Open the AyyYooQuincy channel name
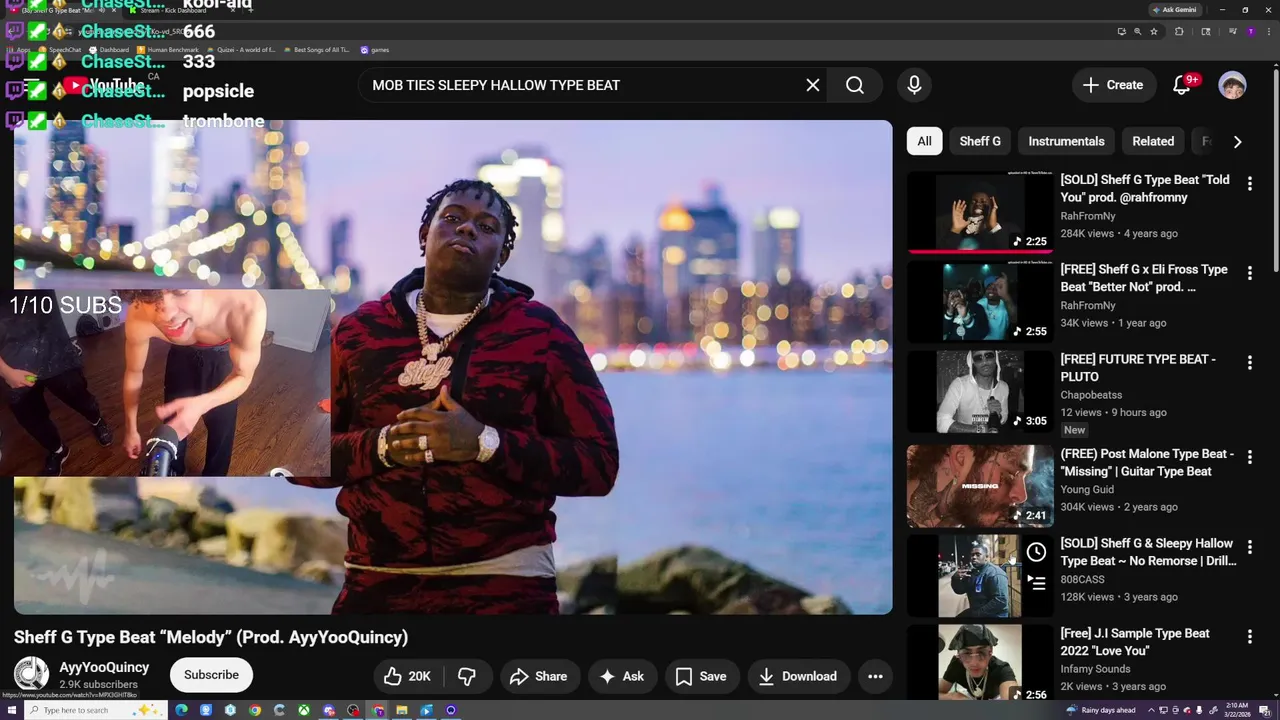Viewport: 1280px width, 720px height. [104, 667]
